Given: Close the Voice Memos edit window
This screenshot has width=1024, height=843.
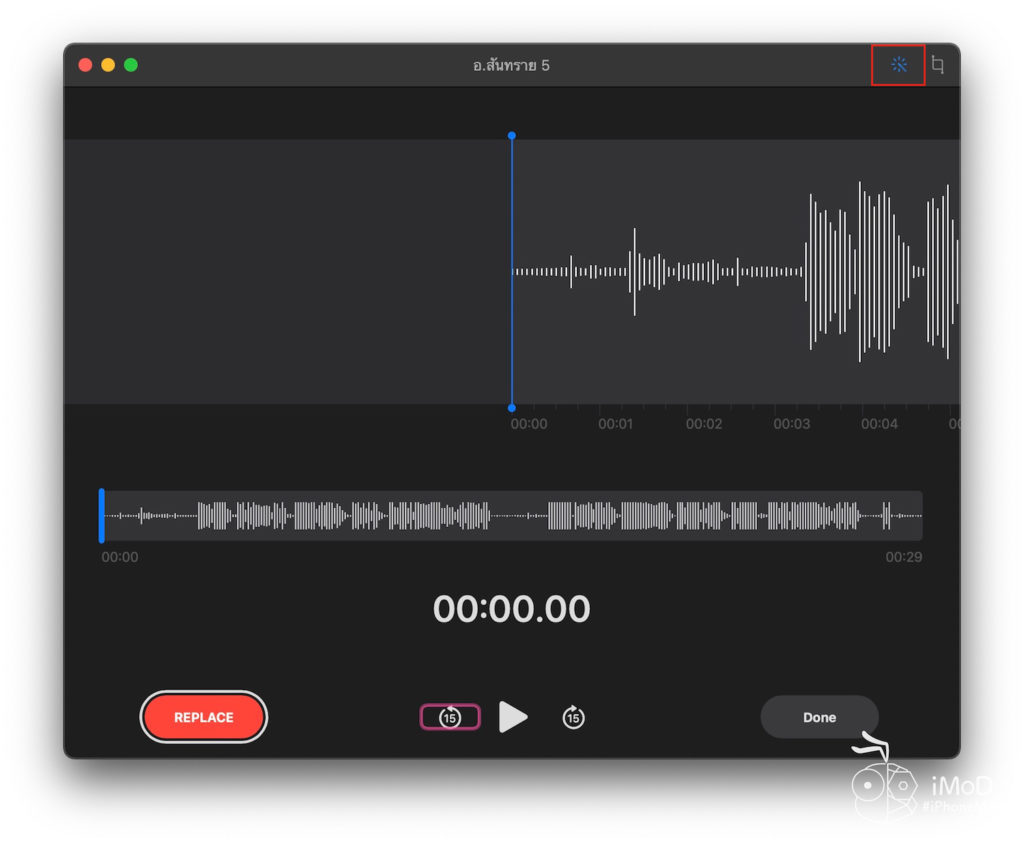Looking at the screenshot, I should [85, 65].
